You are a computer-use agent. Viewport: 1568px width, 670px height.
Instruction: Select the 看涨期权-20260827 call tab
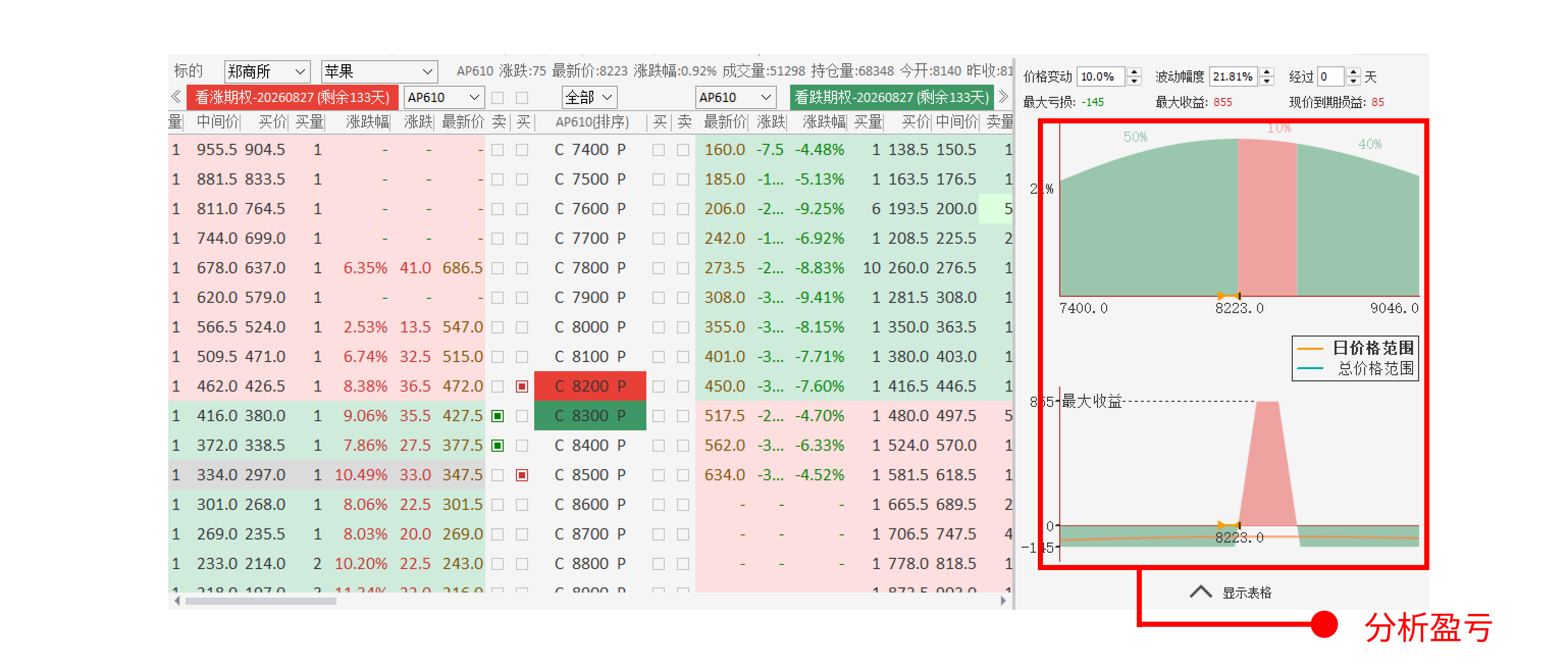(292, 97)
